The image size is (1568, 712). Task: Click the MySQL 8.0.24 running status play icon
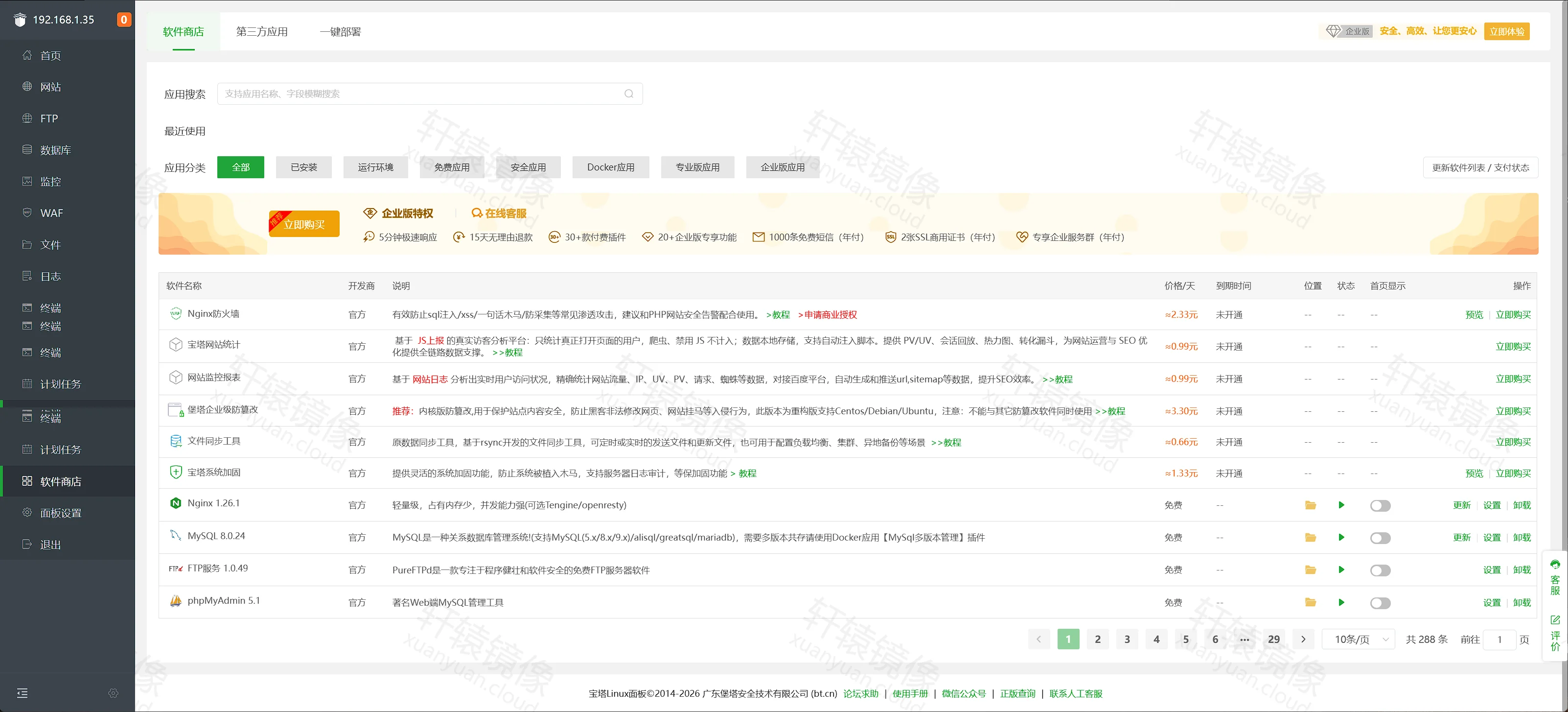[1341, 537]
